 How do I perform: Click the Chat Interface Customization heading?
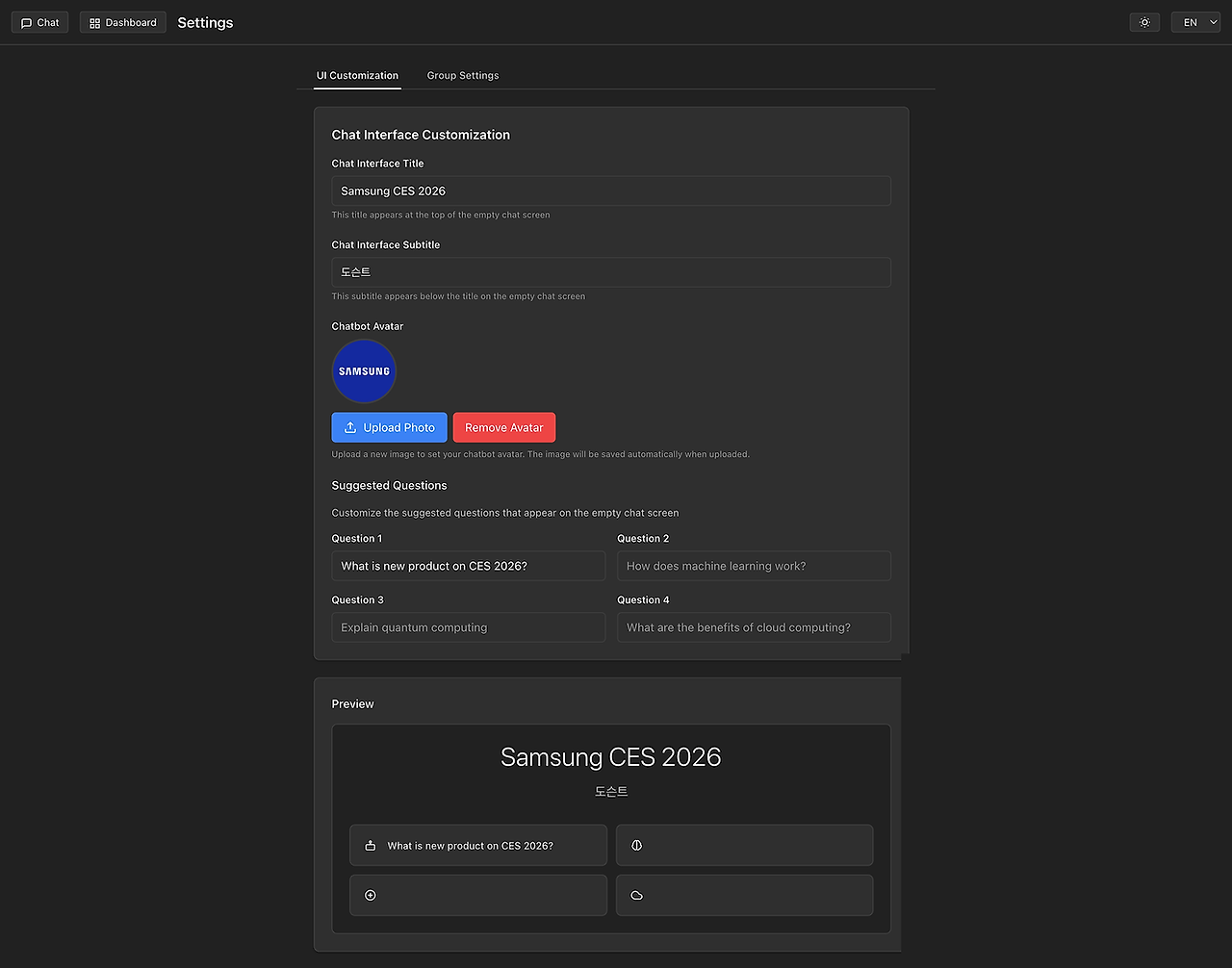(421, 135)
